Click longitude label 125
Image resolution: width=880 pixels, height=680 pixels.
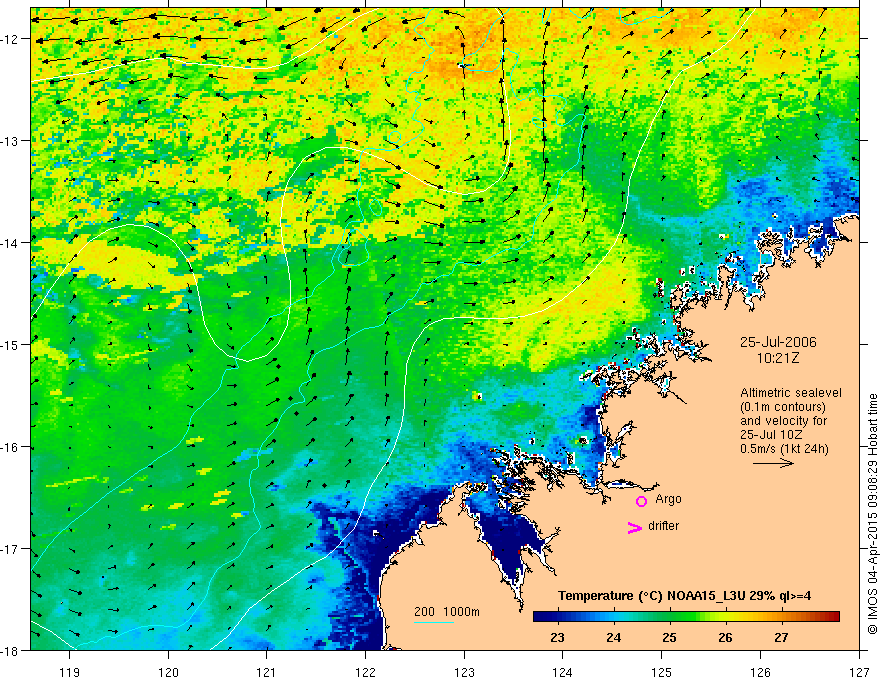pos(662,672)
